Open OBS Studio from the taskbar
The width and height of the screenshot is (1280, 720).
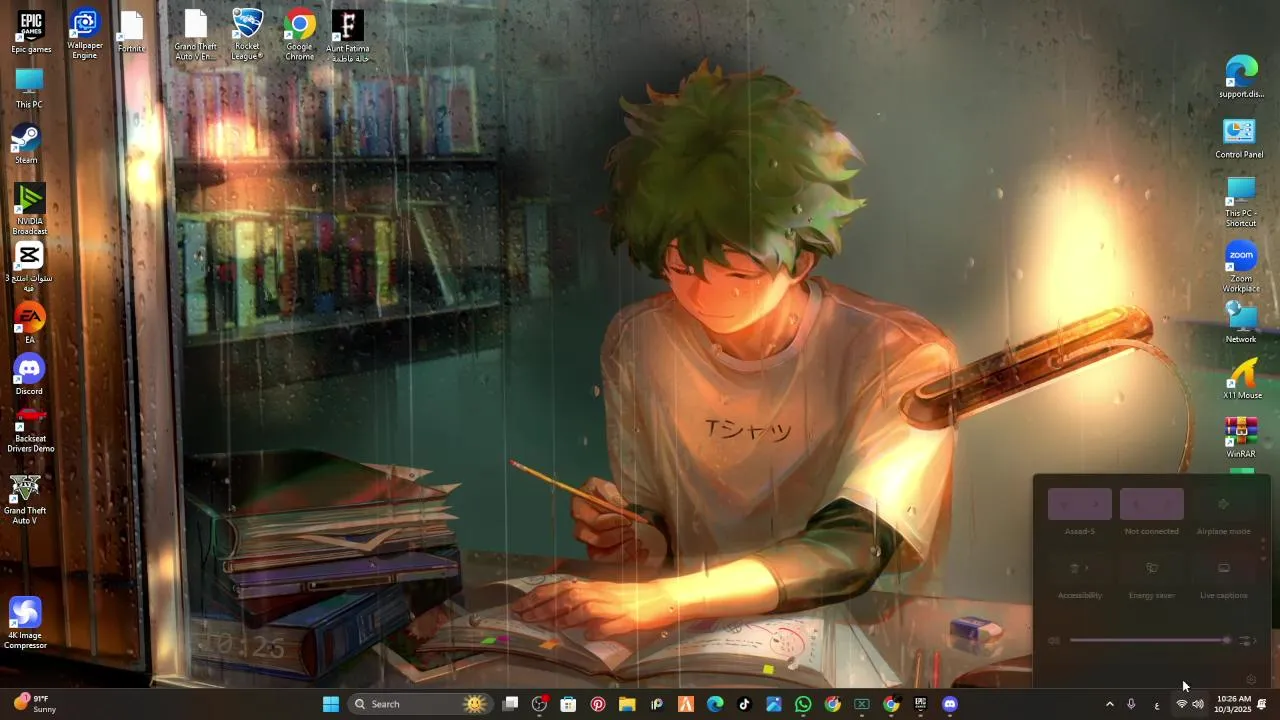(x=539, y=704)
